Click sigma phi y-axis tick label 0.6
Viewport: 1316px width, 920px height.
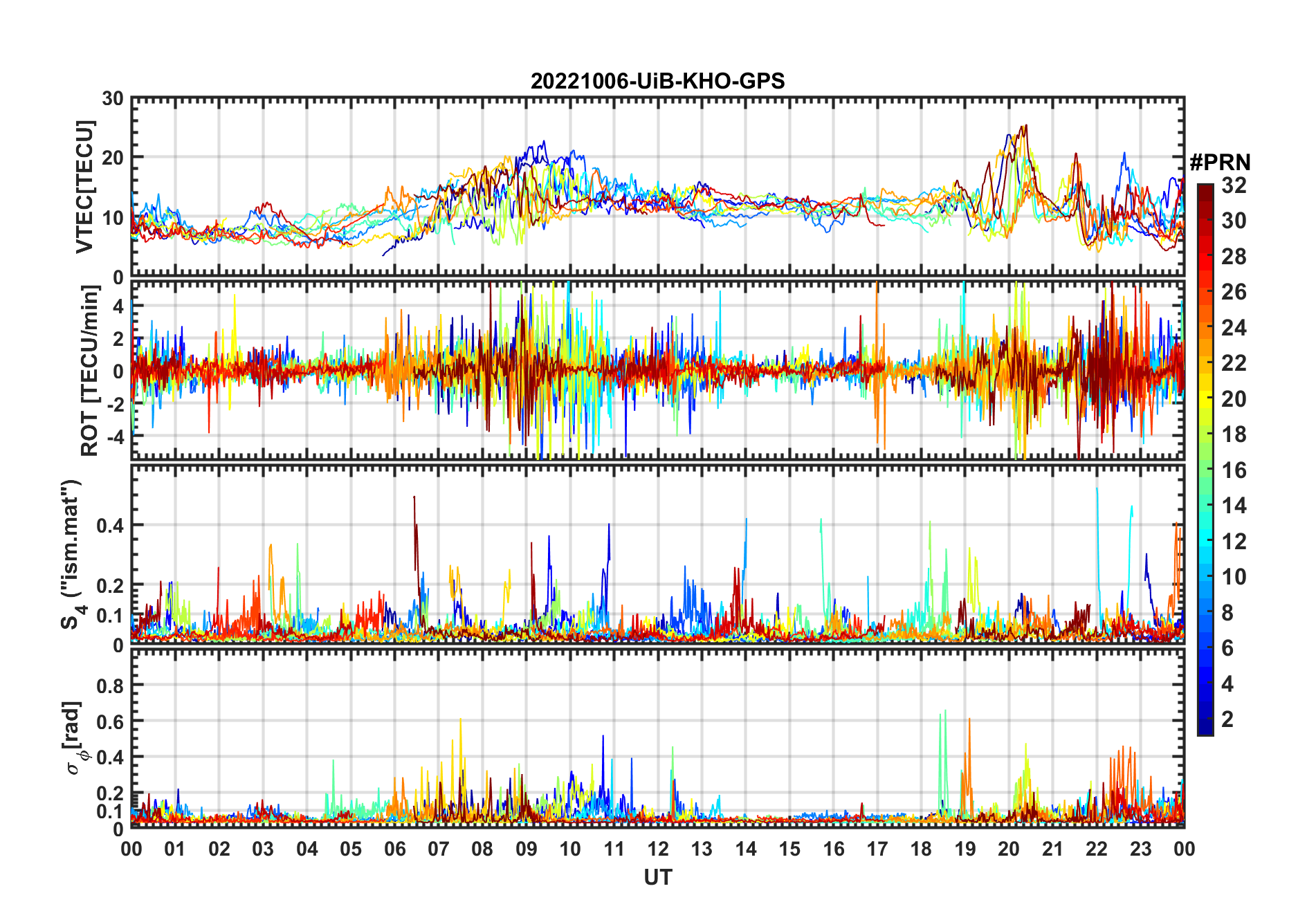click(110, 721)
